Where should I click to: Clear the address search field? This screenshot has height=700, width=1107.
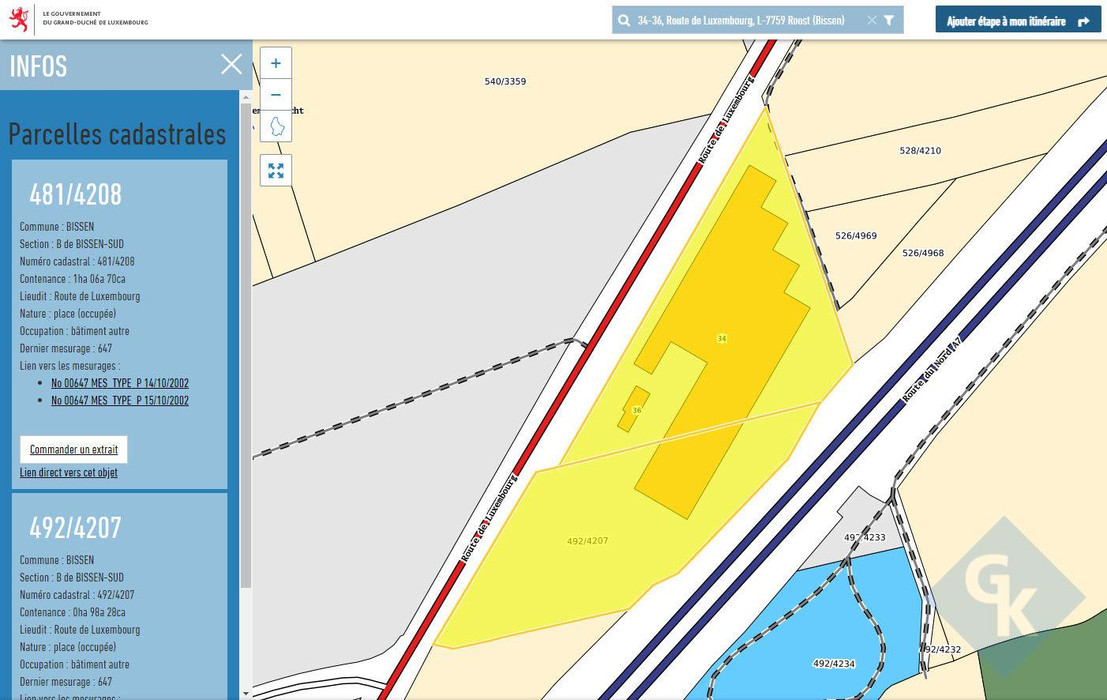pyautogui.click(x=871, y=20)
